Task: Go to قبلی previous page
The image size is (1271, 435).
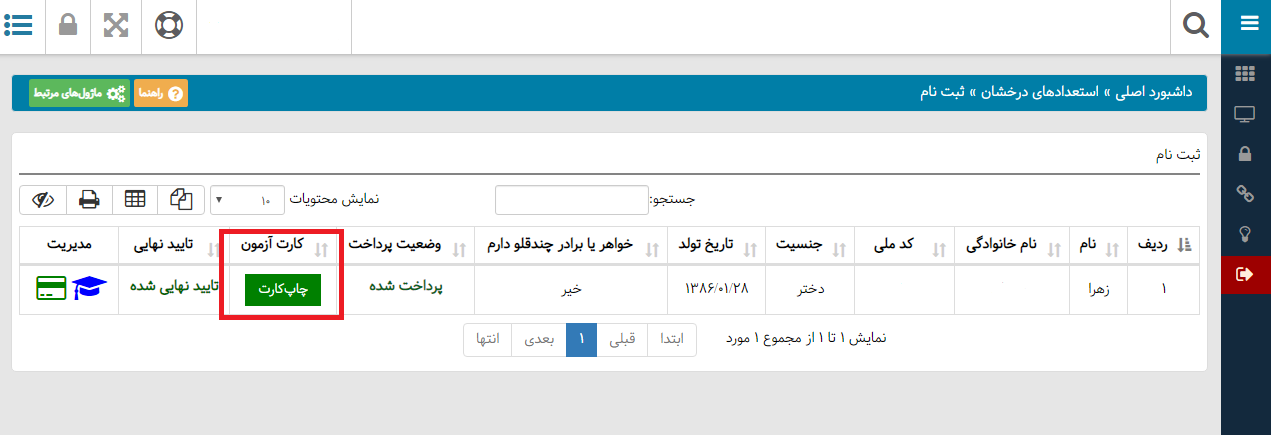Action: (x=623, y=338)
